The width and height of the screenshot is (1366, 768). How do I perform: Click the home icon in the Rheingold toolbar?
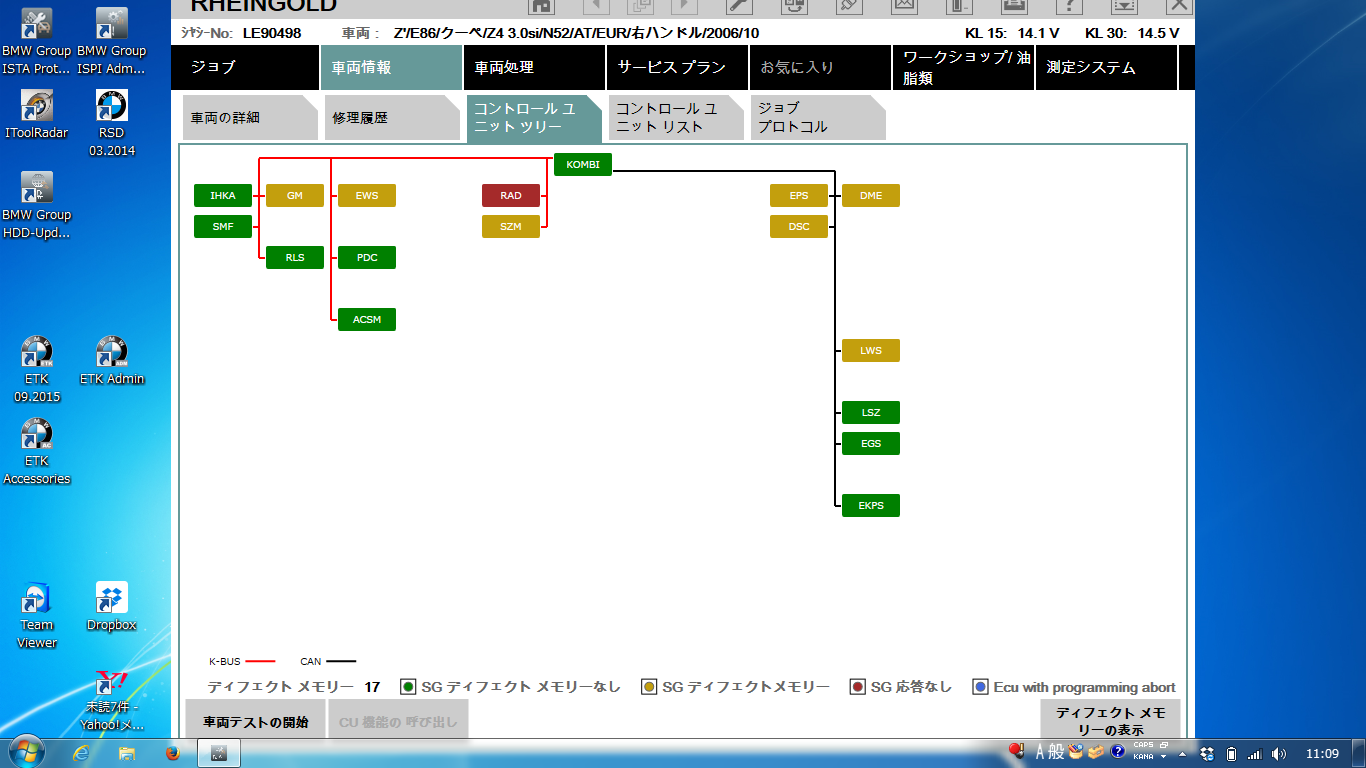(x=541, y=6)
